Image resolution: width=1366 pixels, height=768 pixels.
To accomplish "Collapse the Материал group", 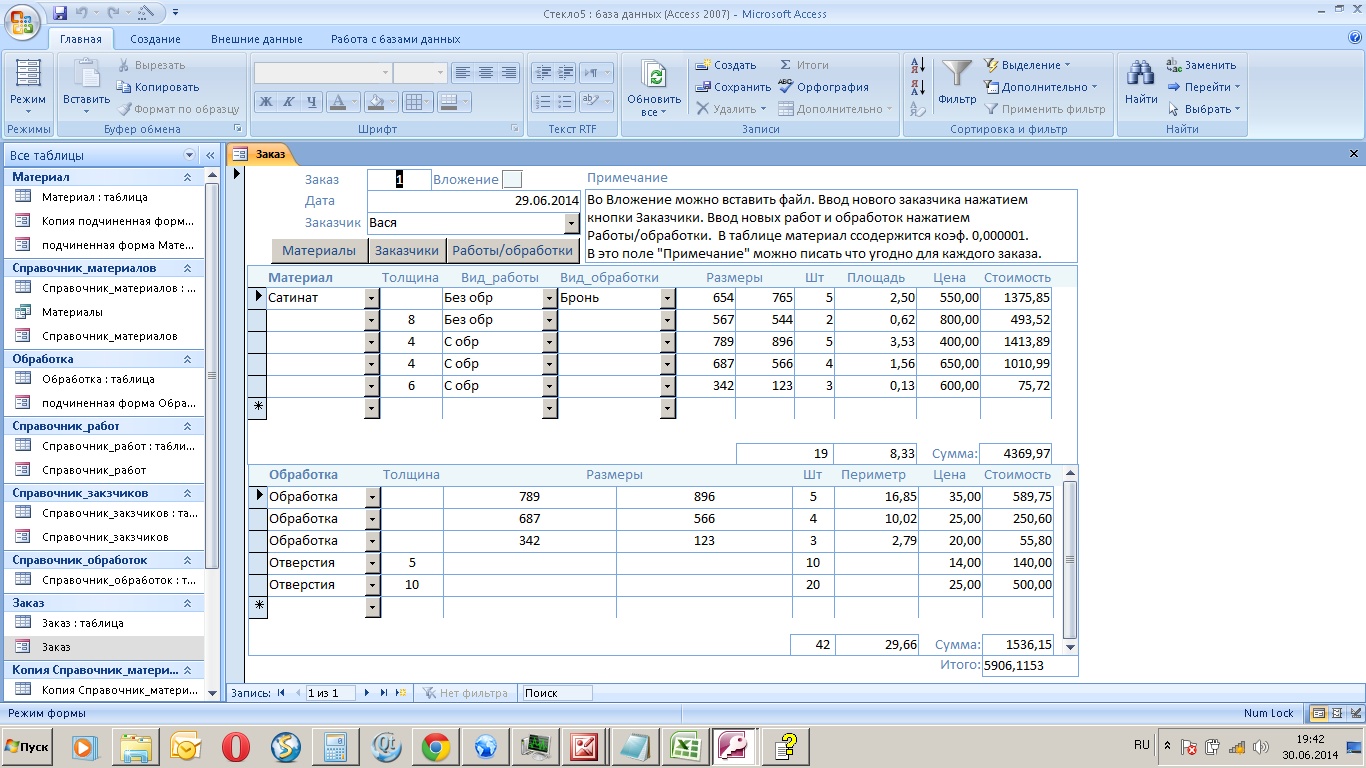I will [x=187, y=177].
